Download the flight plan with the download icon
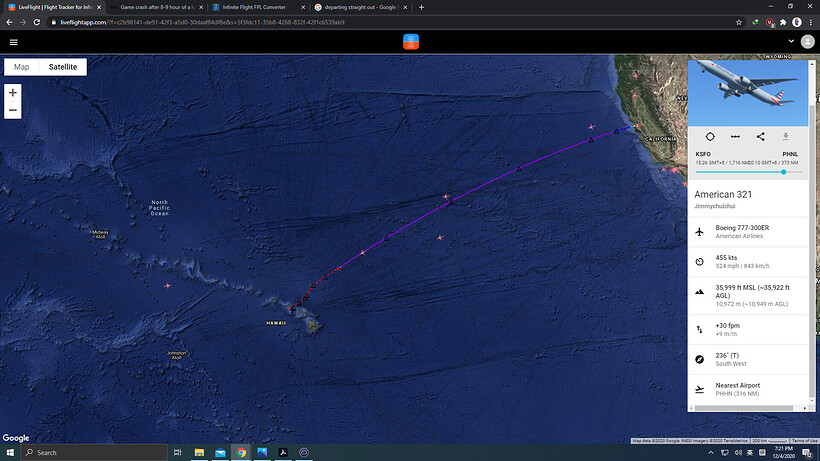The height and width of the screenshot is (461, 820). click(785, 136)
